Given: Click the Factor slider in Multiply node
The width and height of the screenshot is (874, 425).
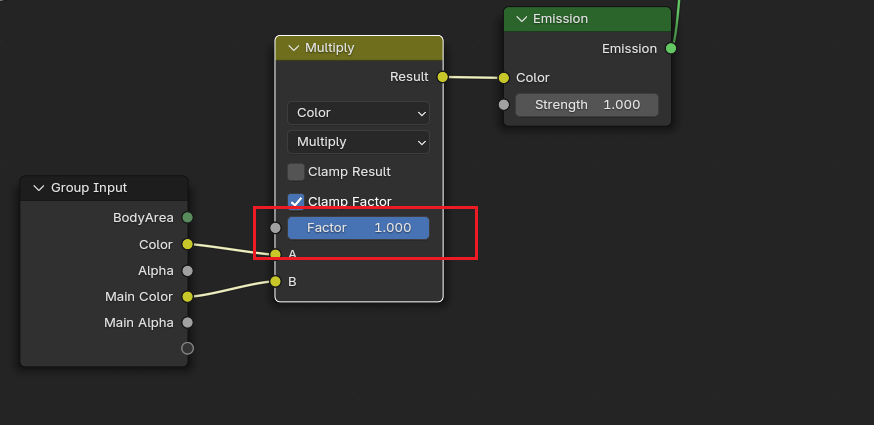Looking at the screenshot, I should [358, 228].
